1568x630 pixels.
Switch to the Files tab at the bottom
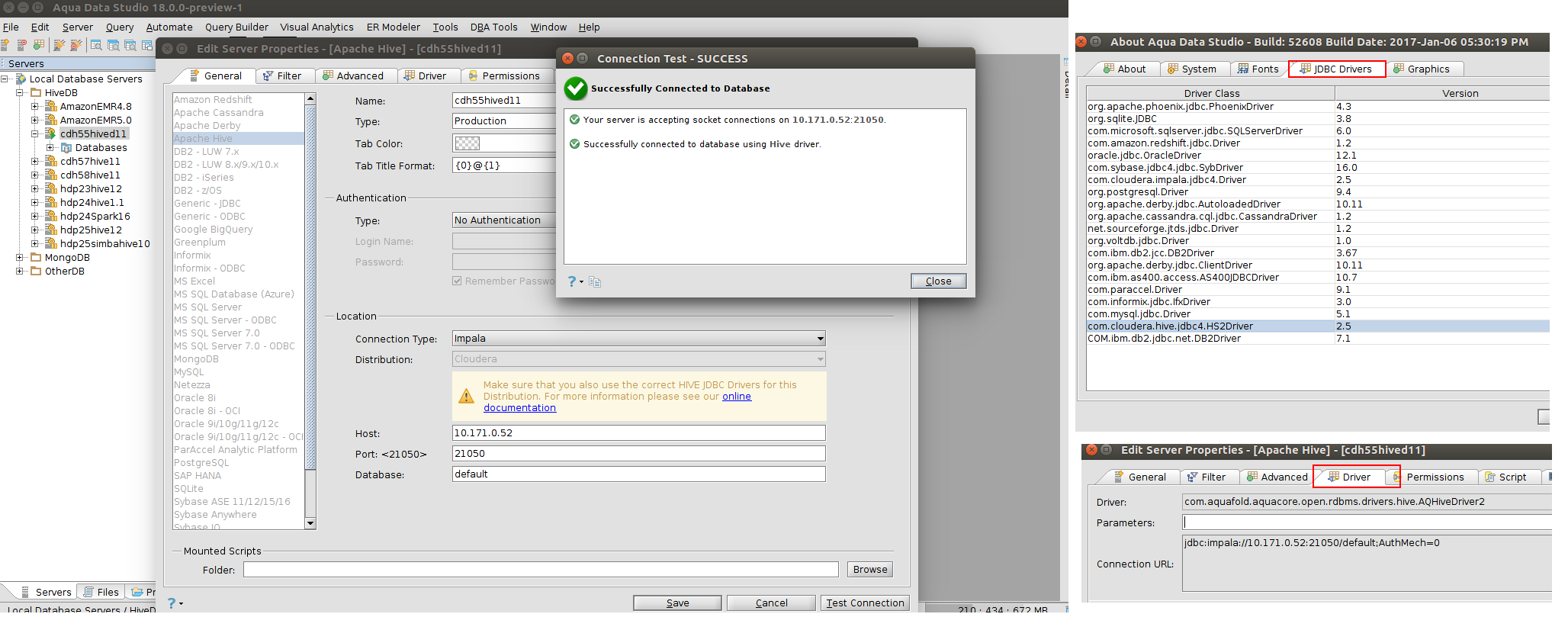(x=101, y=592)
